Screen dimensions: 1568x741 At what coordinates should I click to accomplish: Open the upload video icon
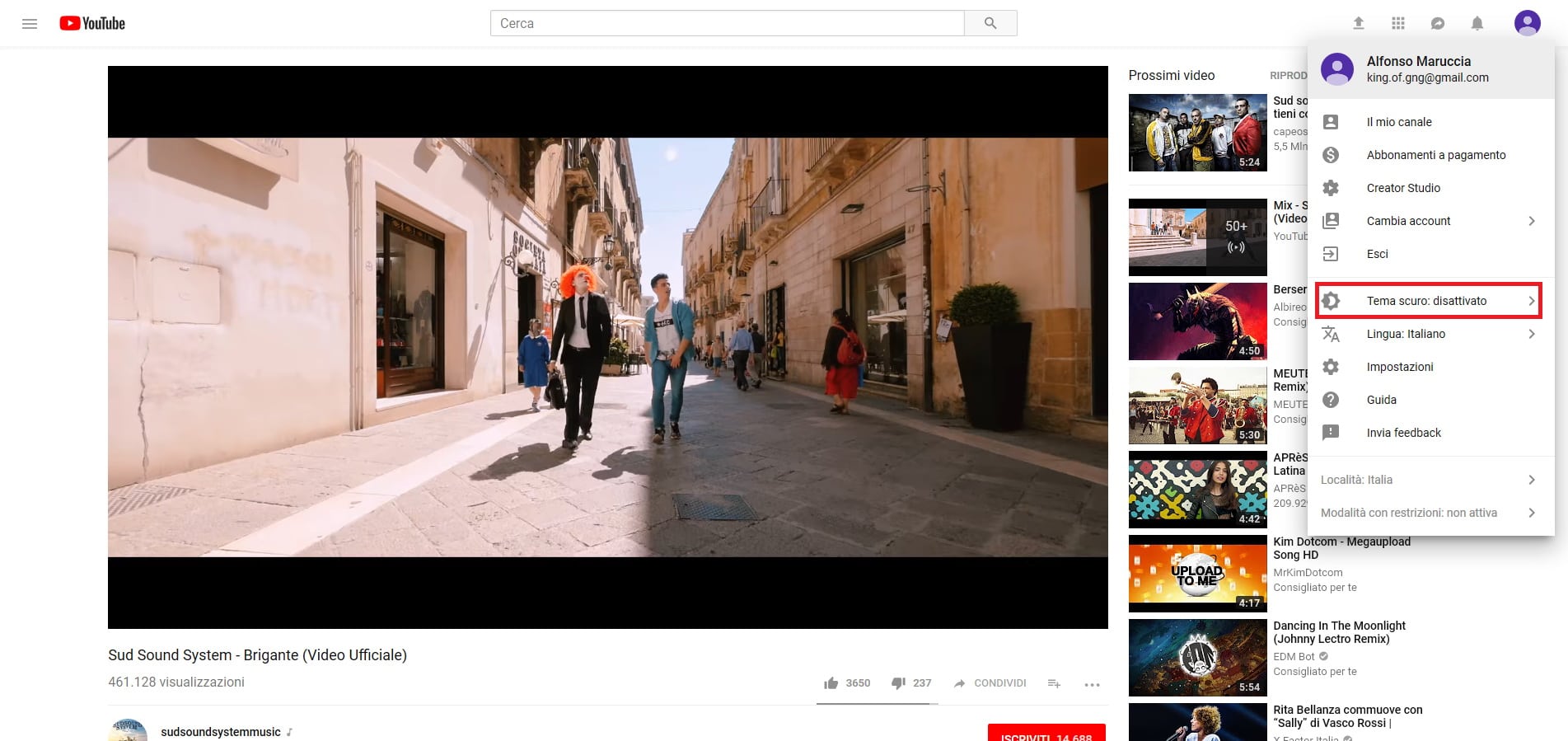point(1359,24)
